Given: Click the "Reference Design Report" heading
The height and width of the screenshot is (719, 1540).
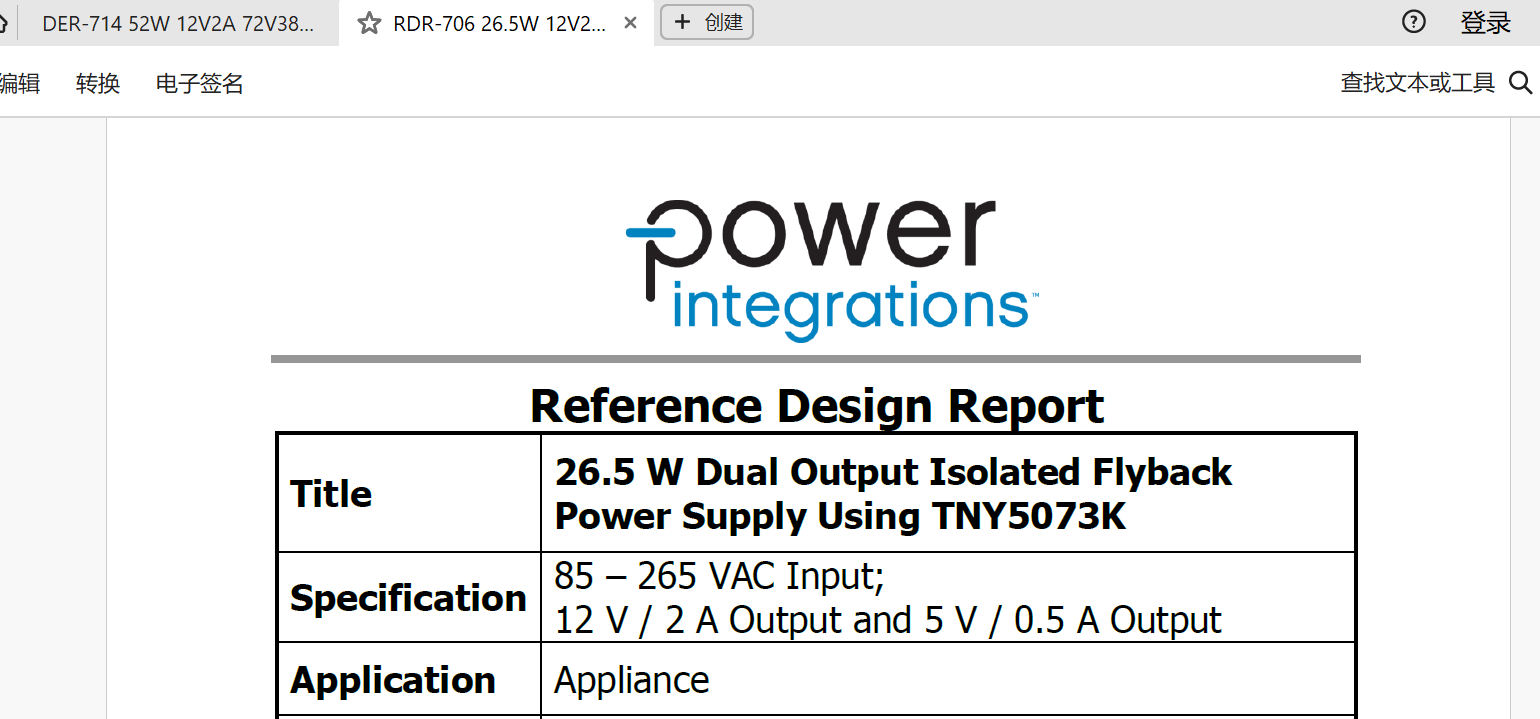Looking at the screenshot, I should coord(817,406).
